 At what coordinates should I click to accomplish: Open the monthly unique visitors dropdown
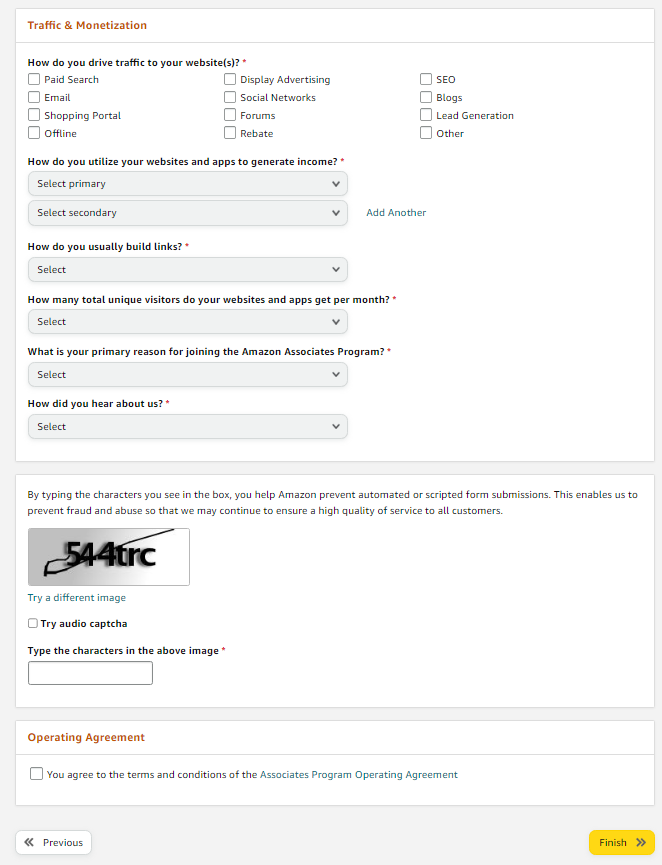click(187, 321)
